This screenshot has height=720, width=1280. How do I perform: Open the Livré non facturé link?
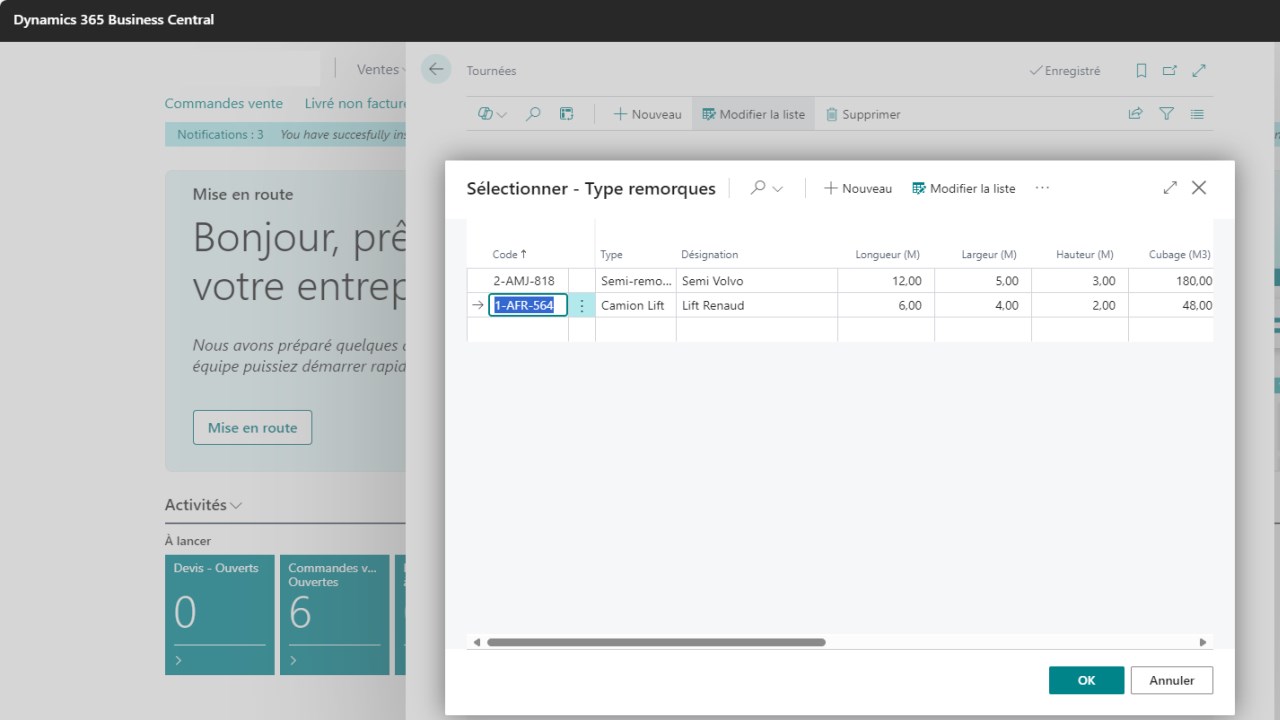[355, 103]
